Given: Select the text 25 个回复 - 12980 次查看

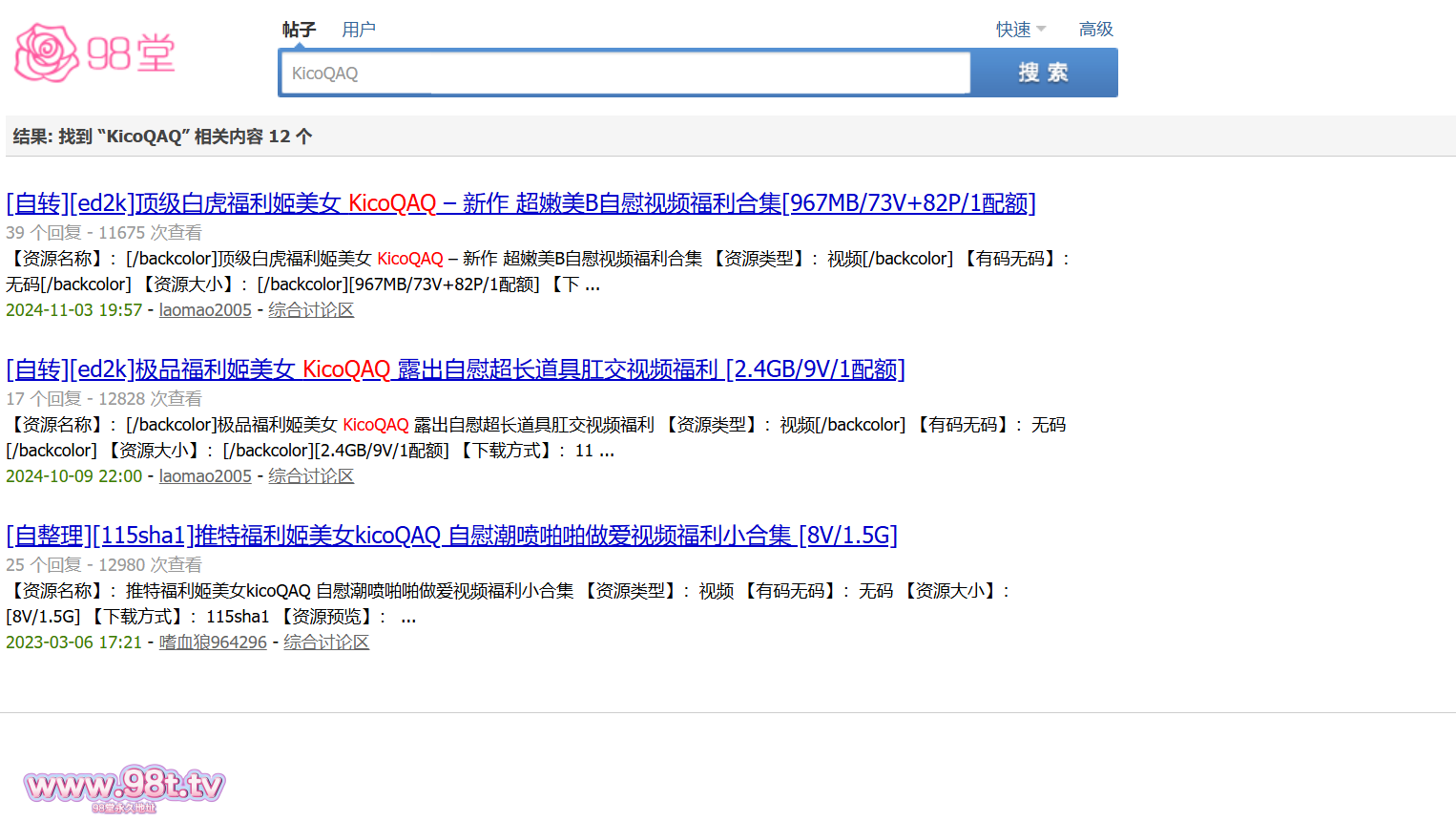Looking at the screenshot, I should pos(104,565).
